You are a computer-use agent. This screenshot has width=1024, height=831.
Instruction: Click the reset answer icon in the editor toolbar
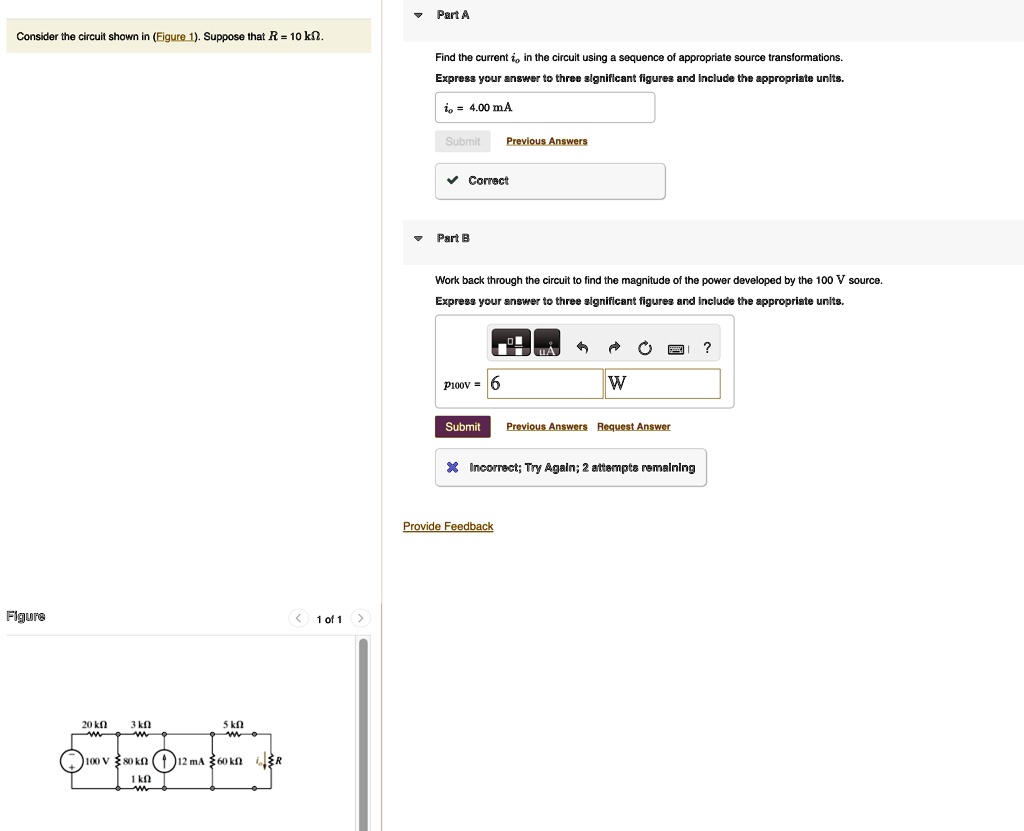pyautogui.click(x=644, y=347)
